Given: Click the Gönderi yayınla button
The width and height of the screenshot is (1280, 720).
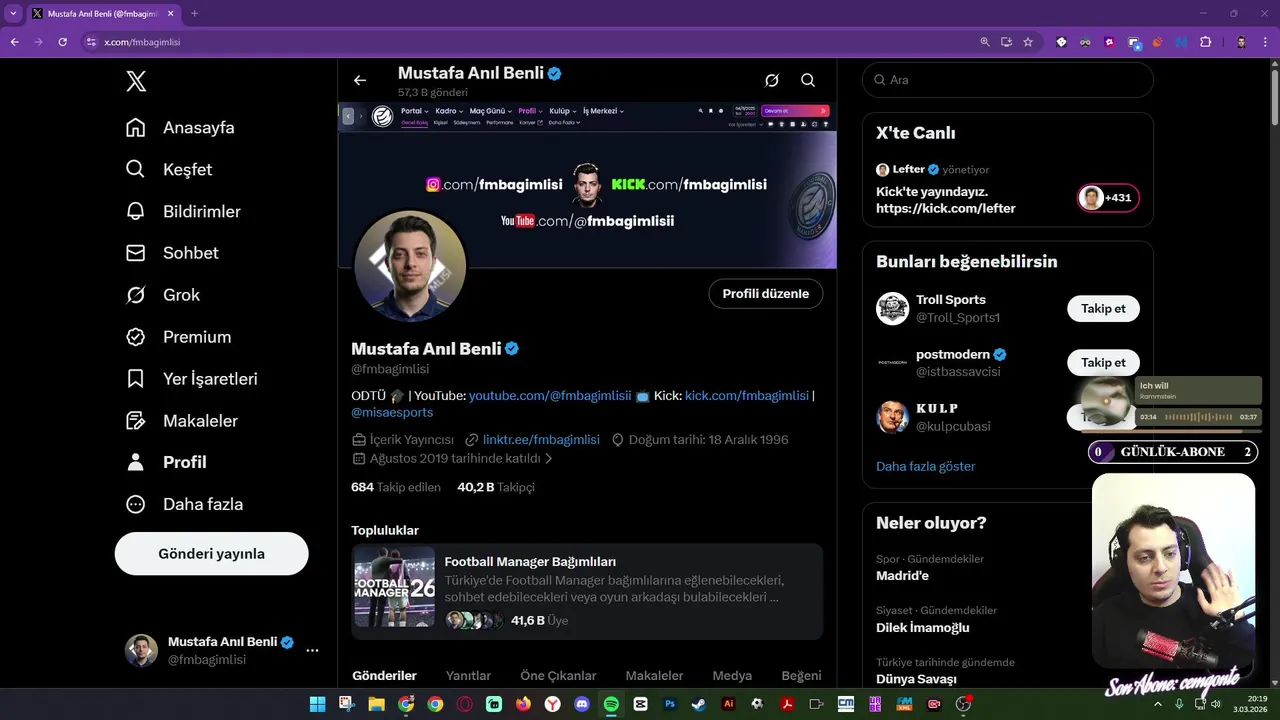Looking at the screenshot, I should [211, 554].
